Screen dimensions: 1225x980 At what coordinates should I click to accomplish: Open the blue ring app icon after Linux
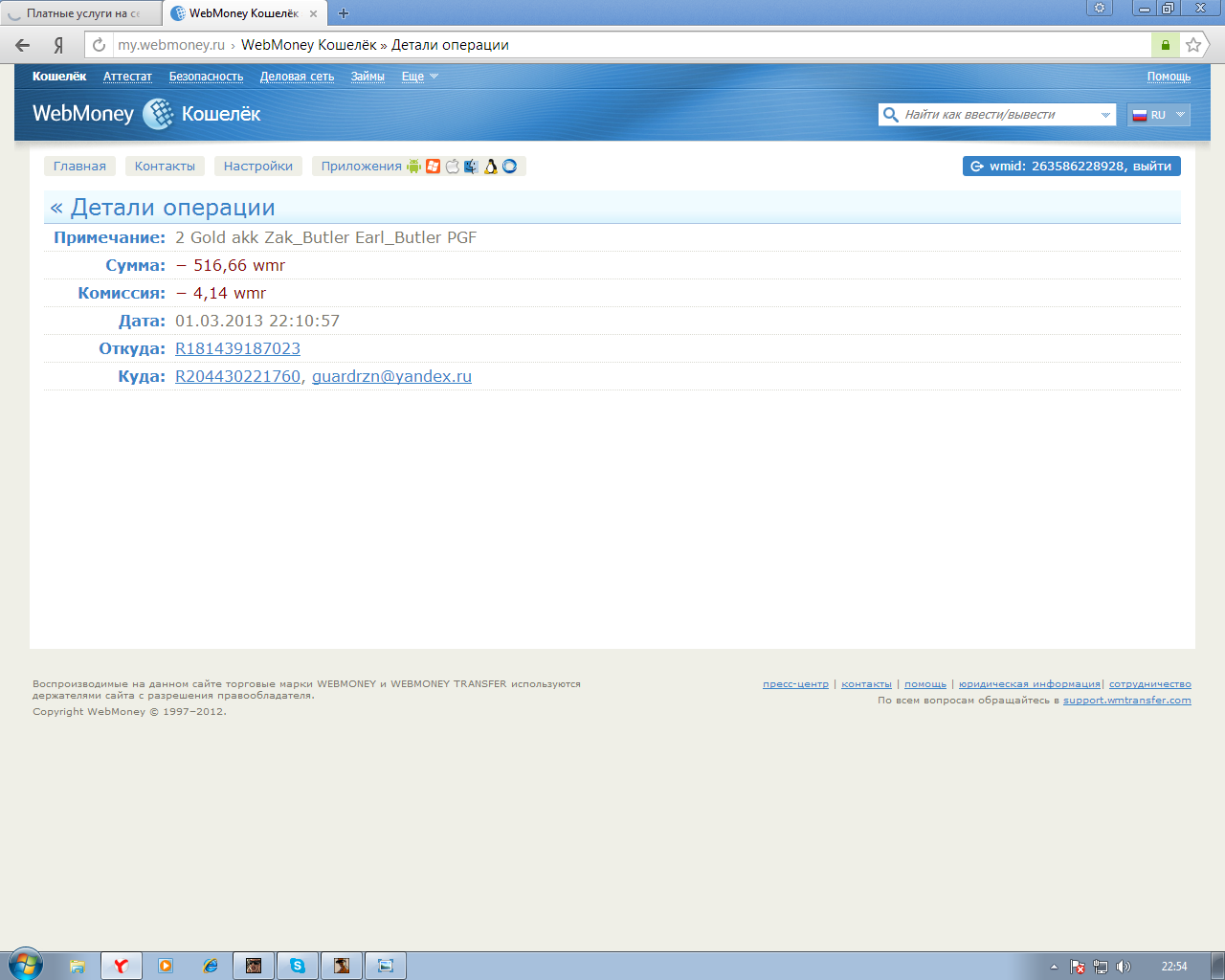coord(509,167)
